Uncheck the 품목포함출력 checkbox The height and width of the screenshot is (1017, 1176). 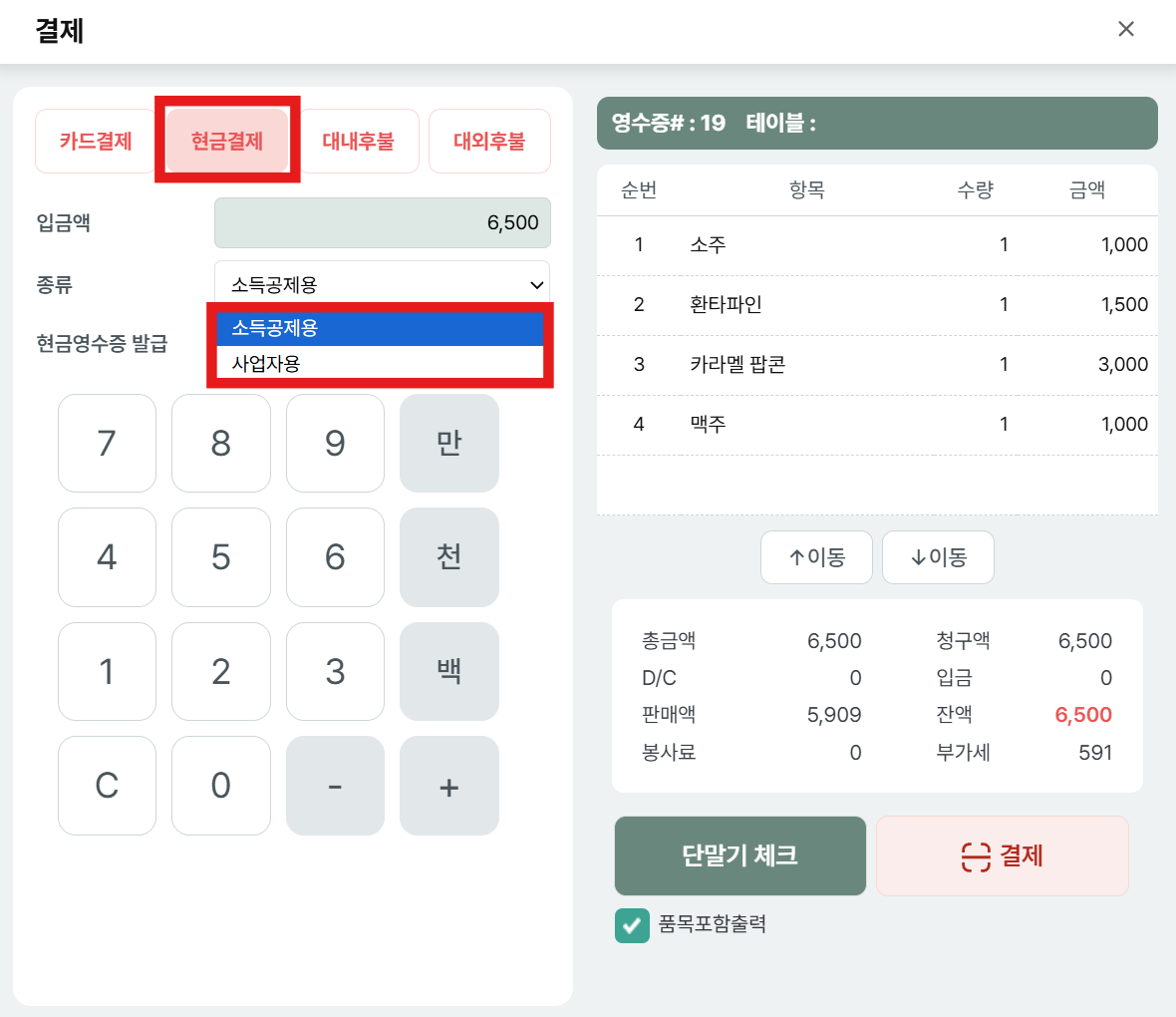coord(632,925)
